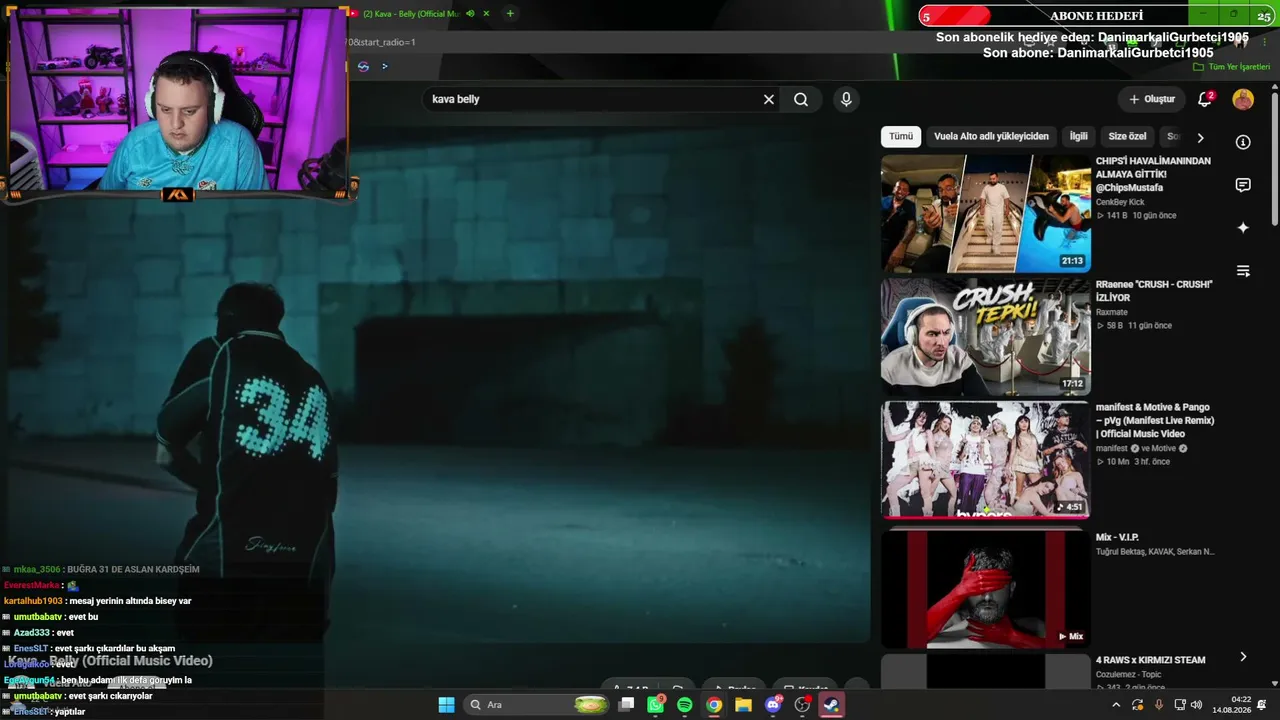Open the video info side panel icon
This screenshot has height=720, width=1280.
[1243, 142]
